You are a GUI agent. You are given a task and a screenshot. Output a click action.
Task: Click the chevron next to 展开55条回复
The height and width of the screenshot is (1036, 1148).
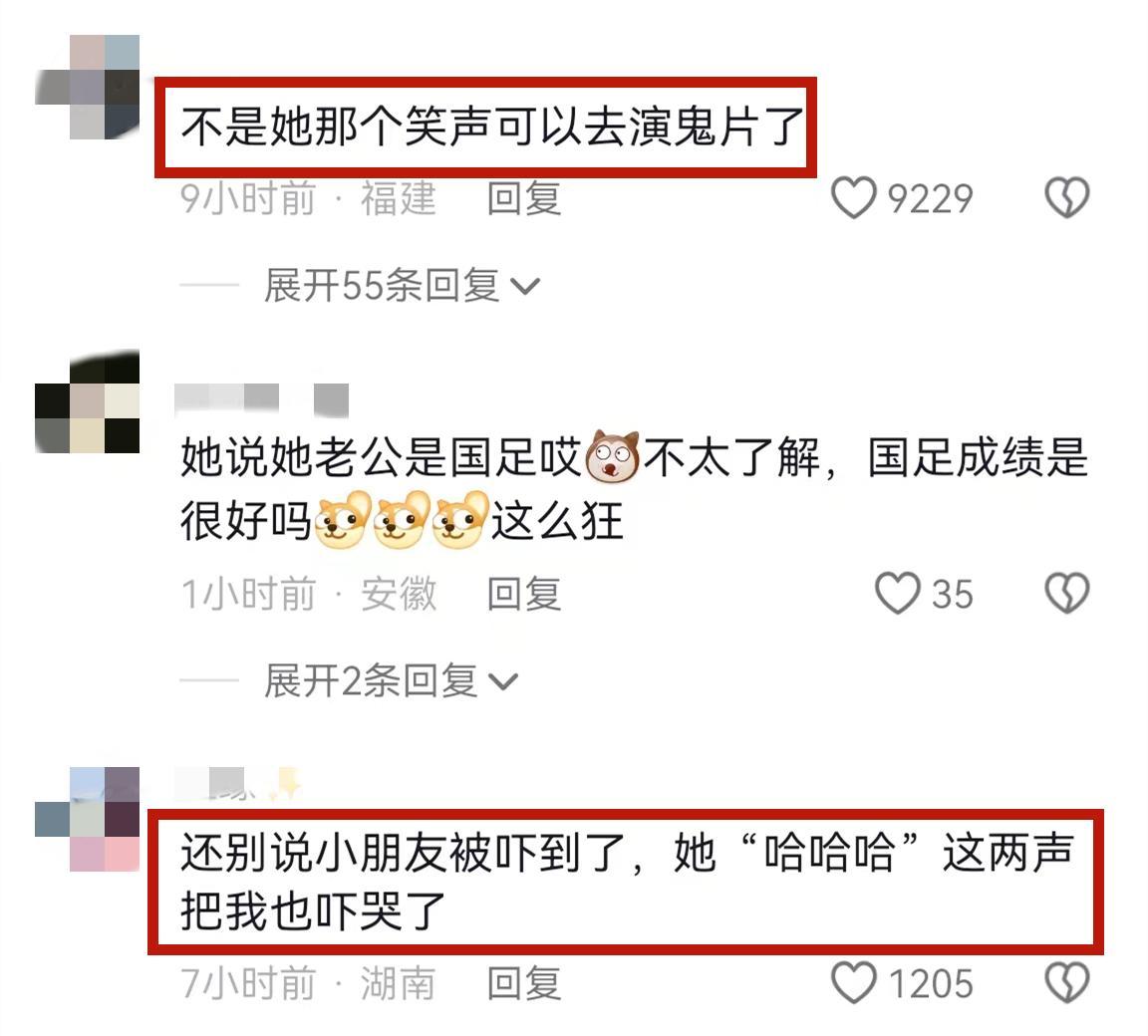(525, 287)
